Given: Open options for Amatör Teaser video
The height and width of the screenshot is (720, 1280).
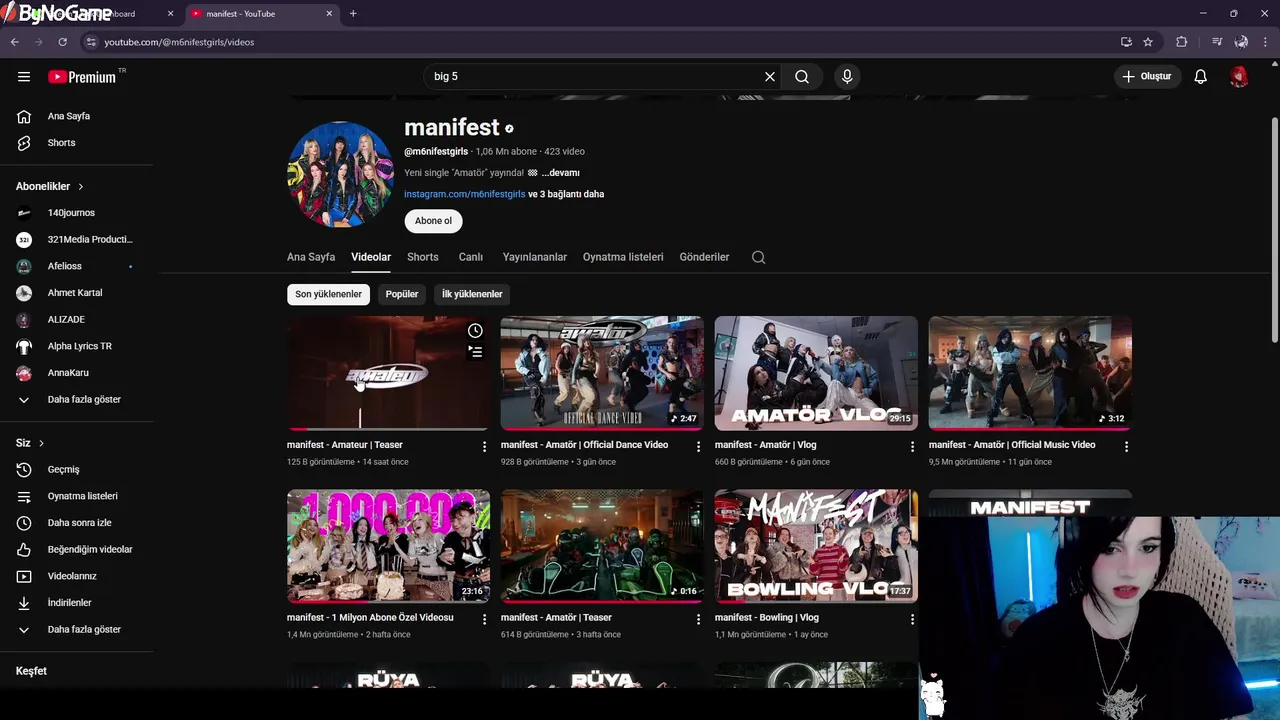Looking at the screenshot, I should [698, 619].
